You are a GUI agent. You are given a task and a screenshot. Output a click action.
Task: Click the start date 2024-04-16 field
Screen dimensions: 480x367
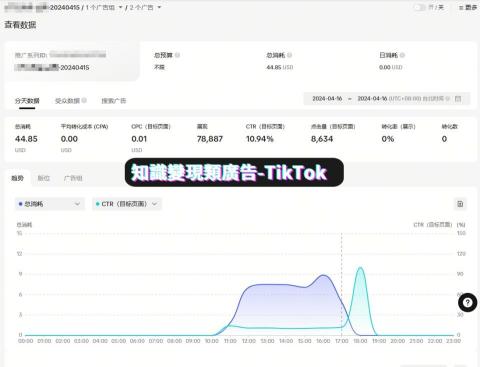tap(327, 99)
